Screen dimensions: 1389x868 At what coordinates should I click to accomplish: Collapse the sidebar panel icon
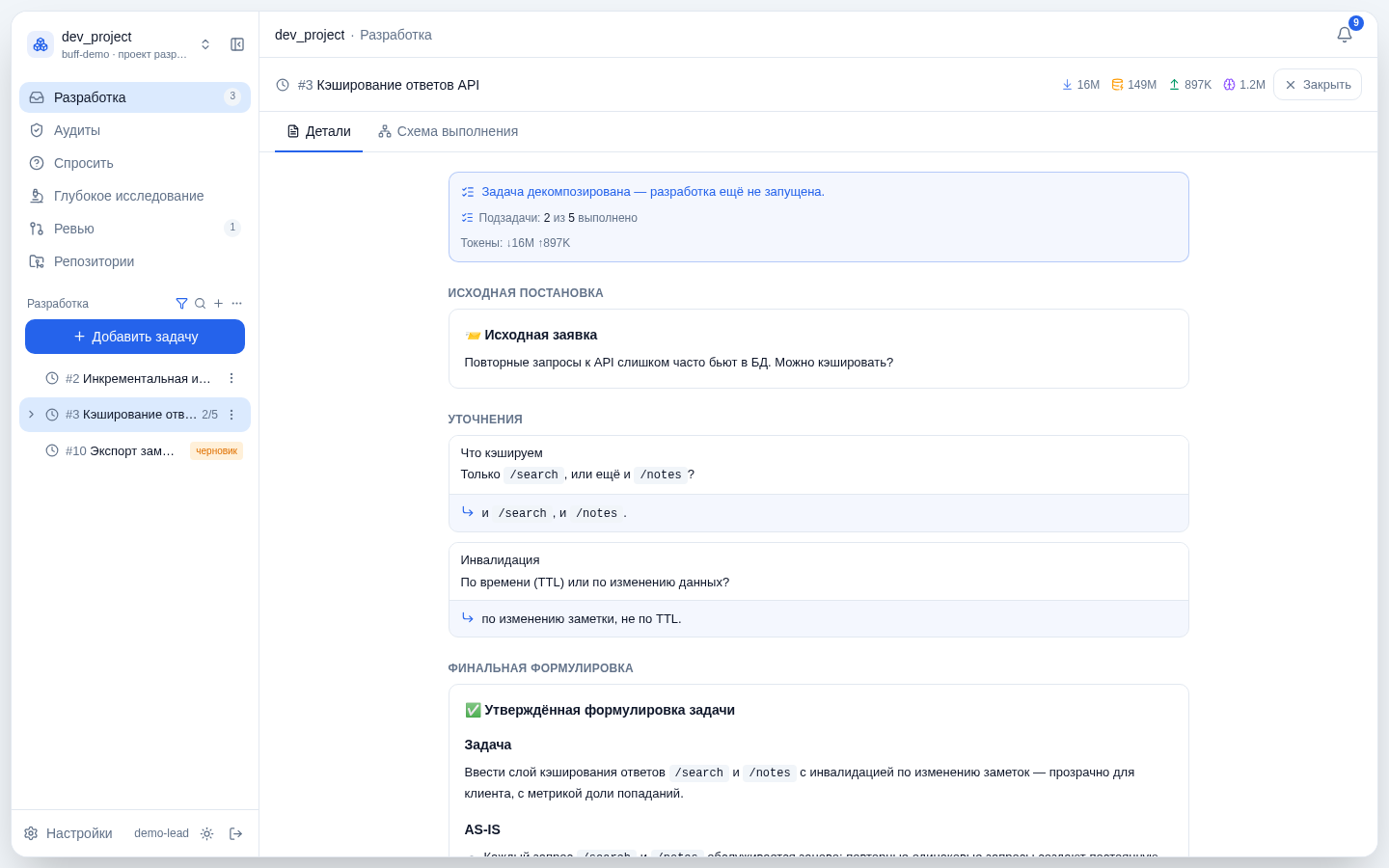(237, 44)
